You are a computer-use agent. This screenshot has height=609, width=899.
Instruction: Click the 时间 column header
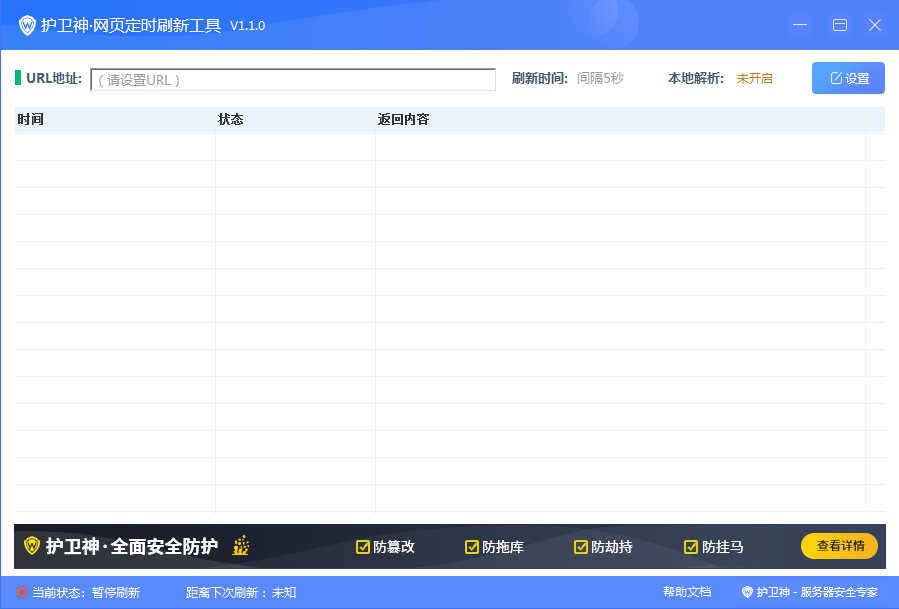(x=30, y=120)
